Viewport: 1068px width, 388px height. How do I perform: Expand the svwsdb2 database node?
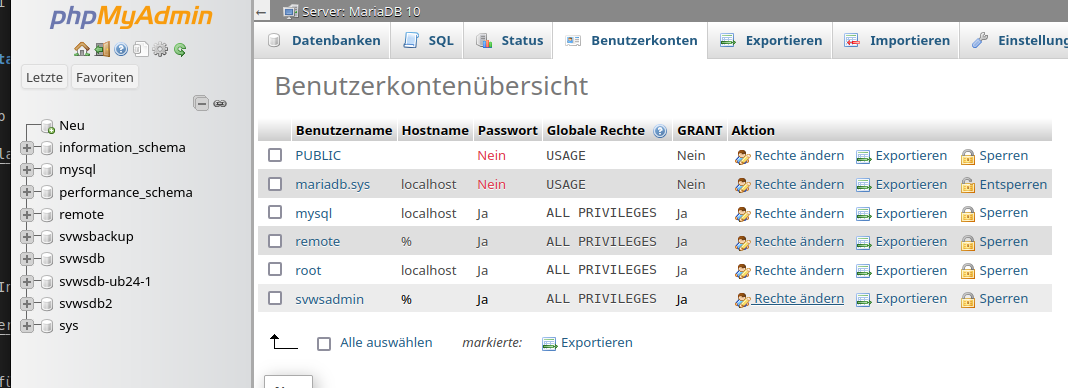27,304
